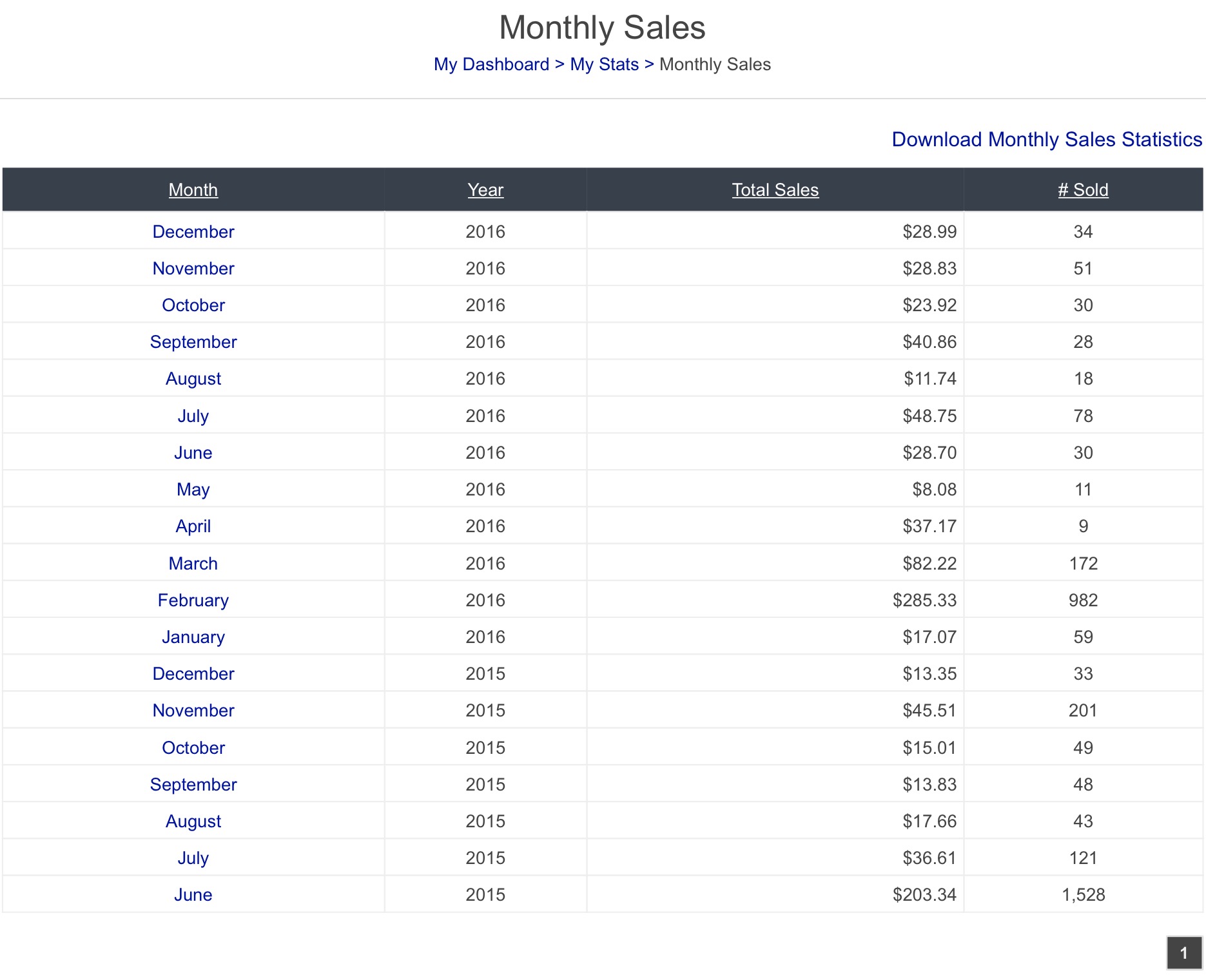Viewport: 1206px width, 980px height.
Task: Open December 2015 sales details
Action: click(193, 674)
